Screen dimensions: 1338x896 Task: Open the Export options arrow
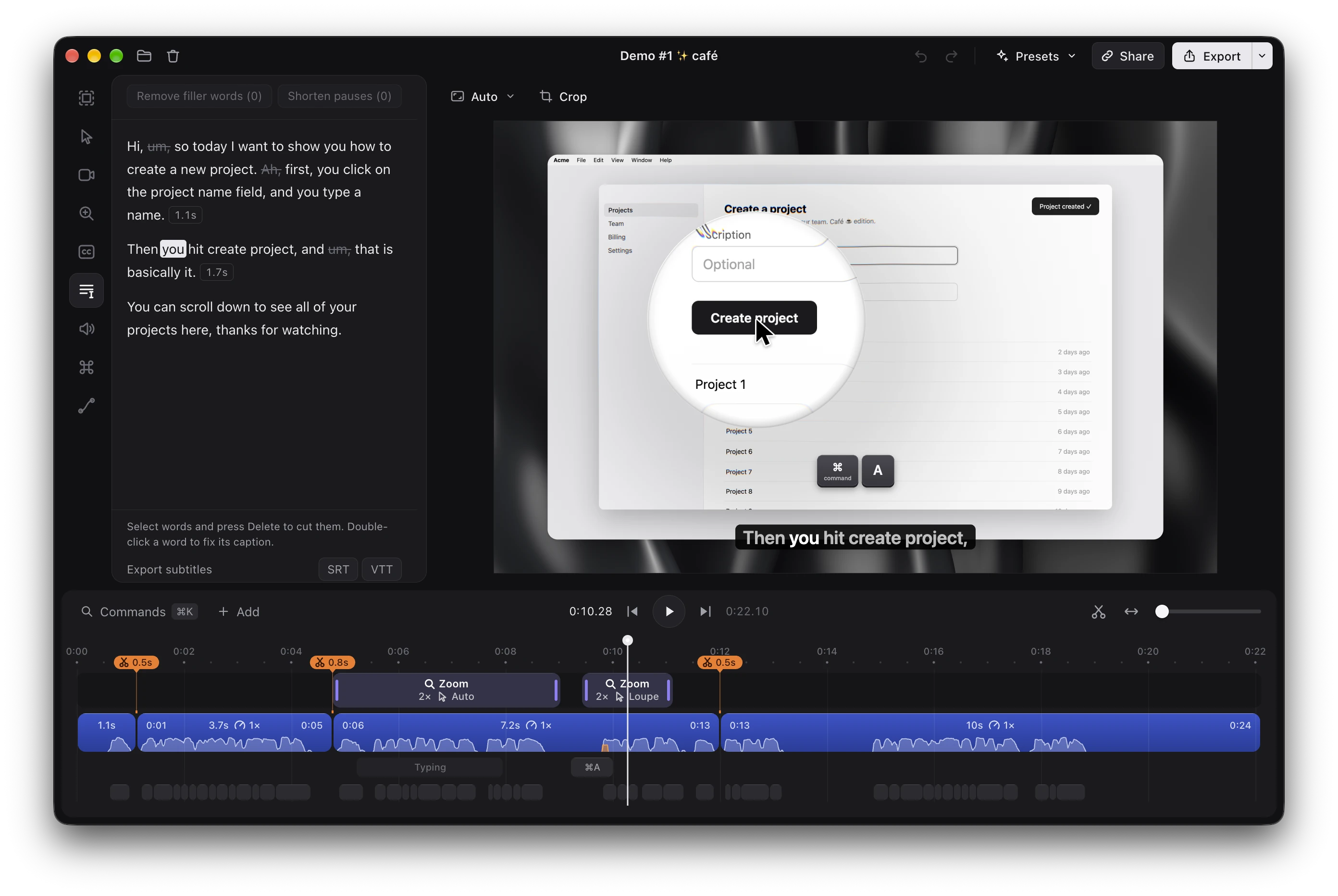pyautogui.click(x=1262, y=56)
